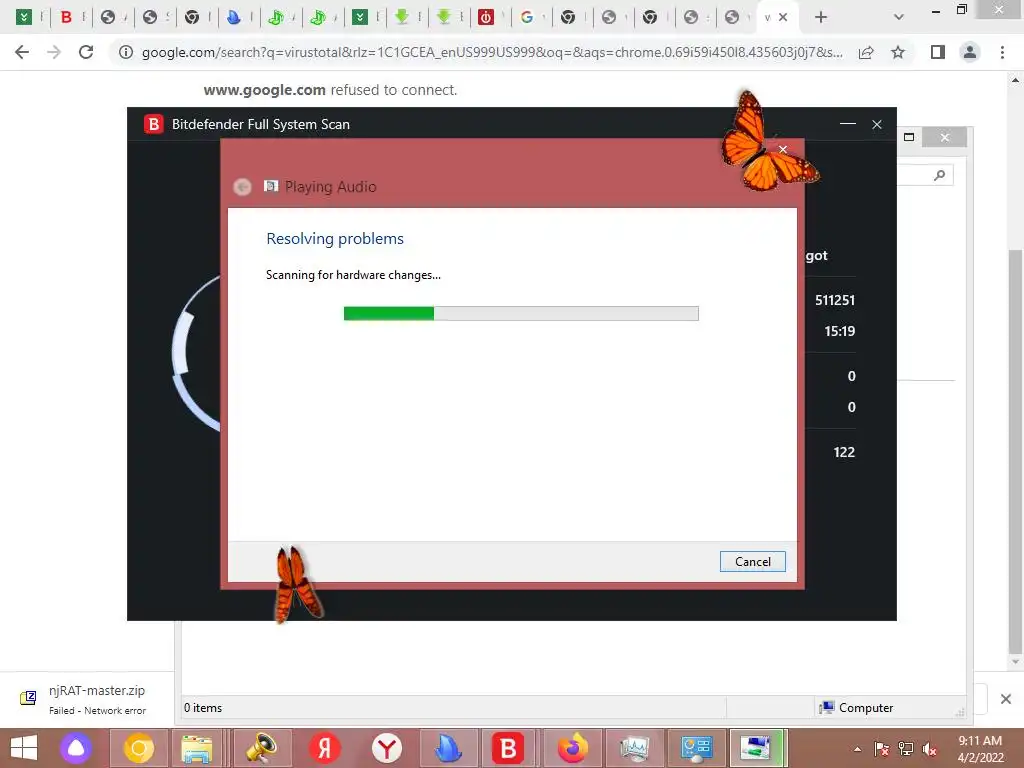Maximize the Explorer window behind Bitdefender
Screen dimensions: 1024x768
pyautogui.click(x=908, y=137)
